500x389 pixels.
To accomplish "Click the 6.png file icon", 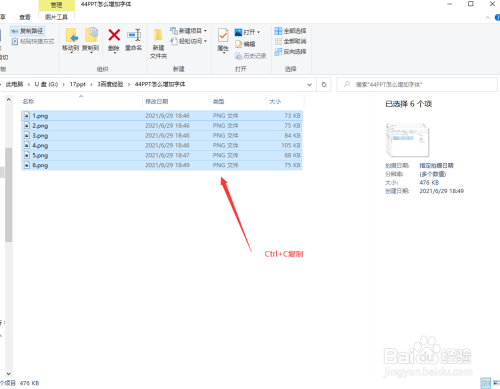I will tap(27, 165).
